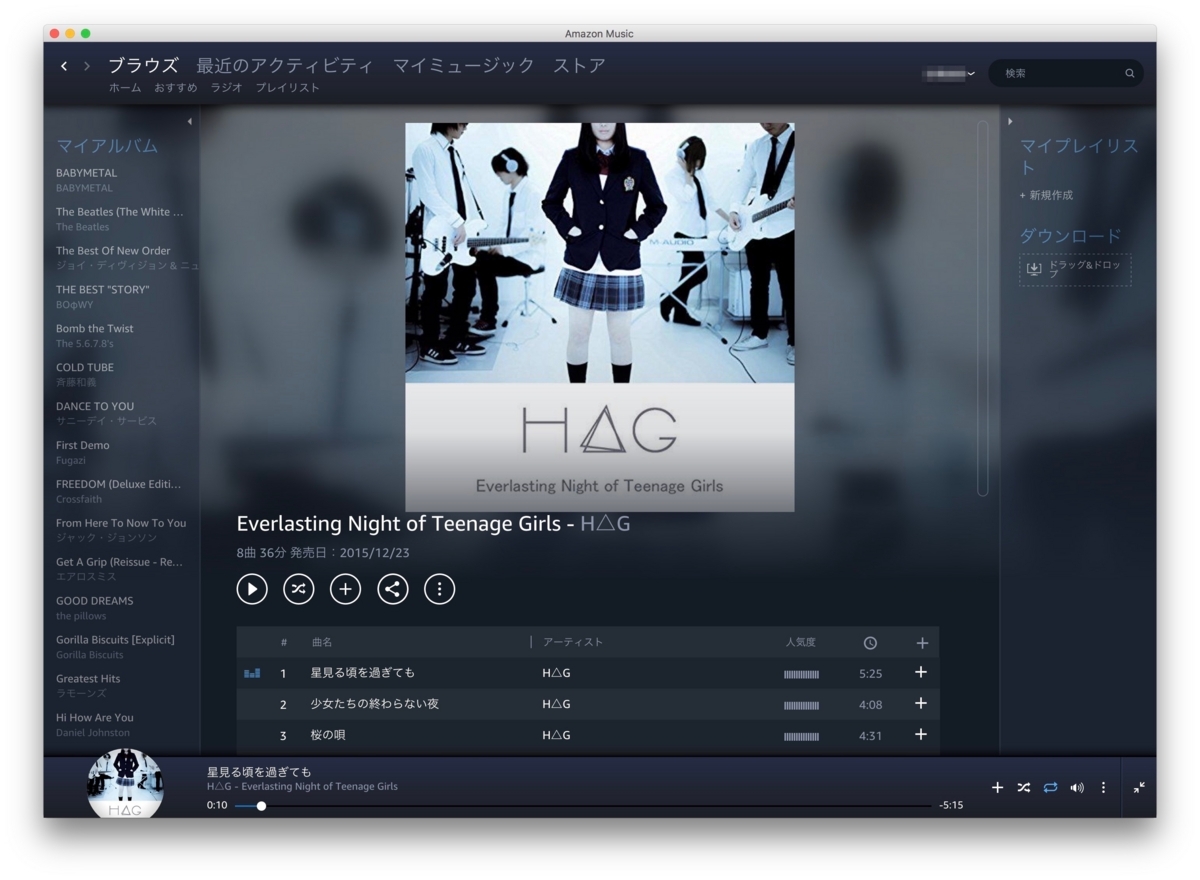Add album to library with round plus button
Viewport: 1200px width, 880px height.
click(x=345, y=589)
